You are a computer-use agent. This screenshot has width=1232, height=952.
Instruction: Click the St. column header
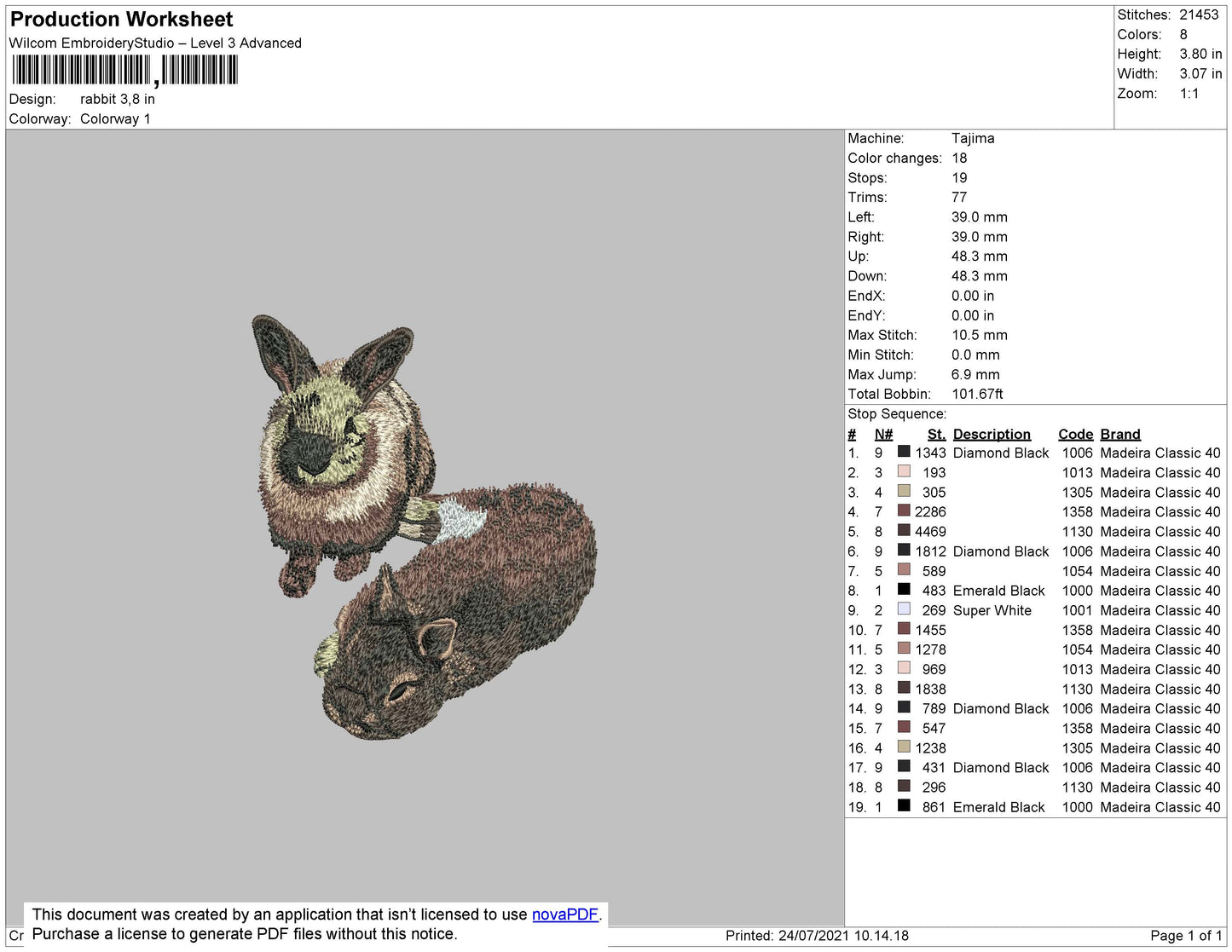click(936, 434)
